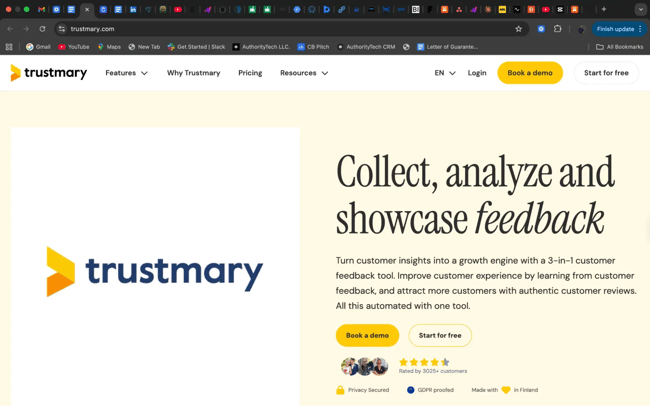Bookmark this page with the star icon
This screenshot has height=406, width=650.
click(518, 29)
